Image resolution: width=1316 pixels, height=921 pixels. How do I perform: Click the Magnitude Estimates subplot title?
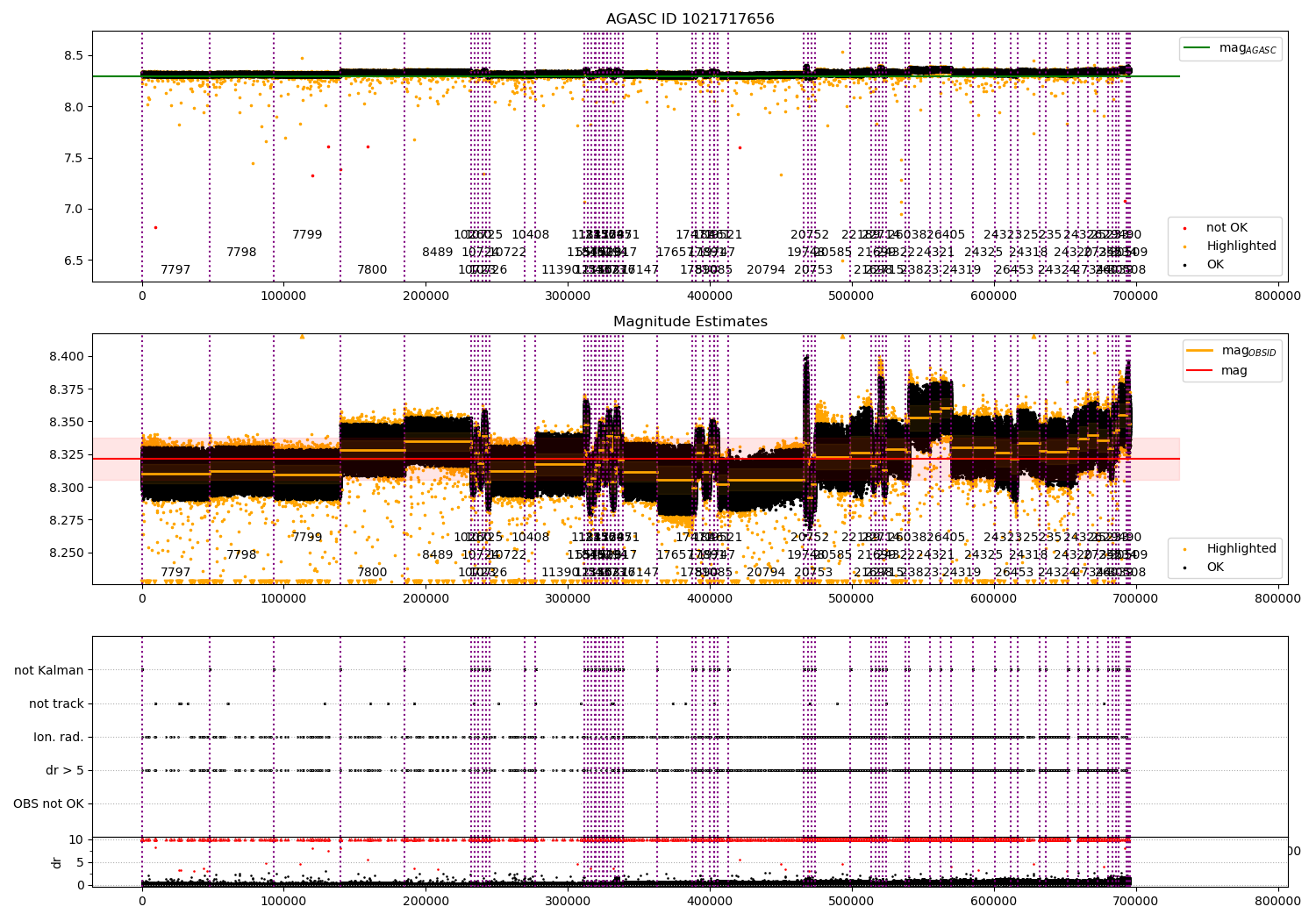tap(690, 322)
